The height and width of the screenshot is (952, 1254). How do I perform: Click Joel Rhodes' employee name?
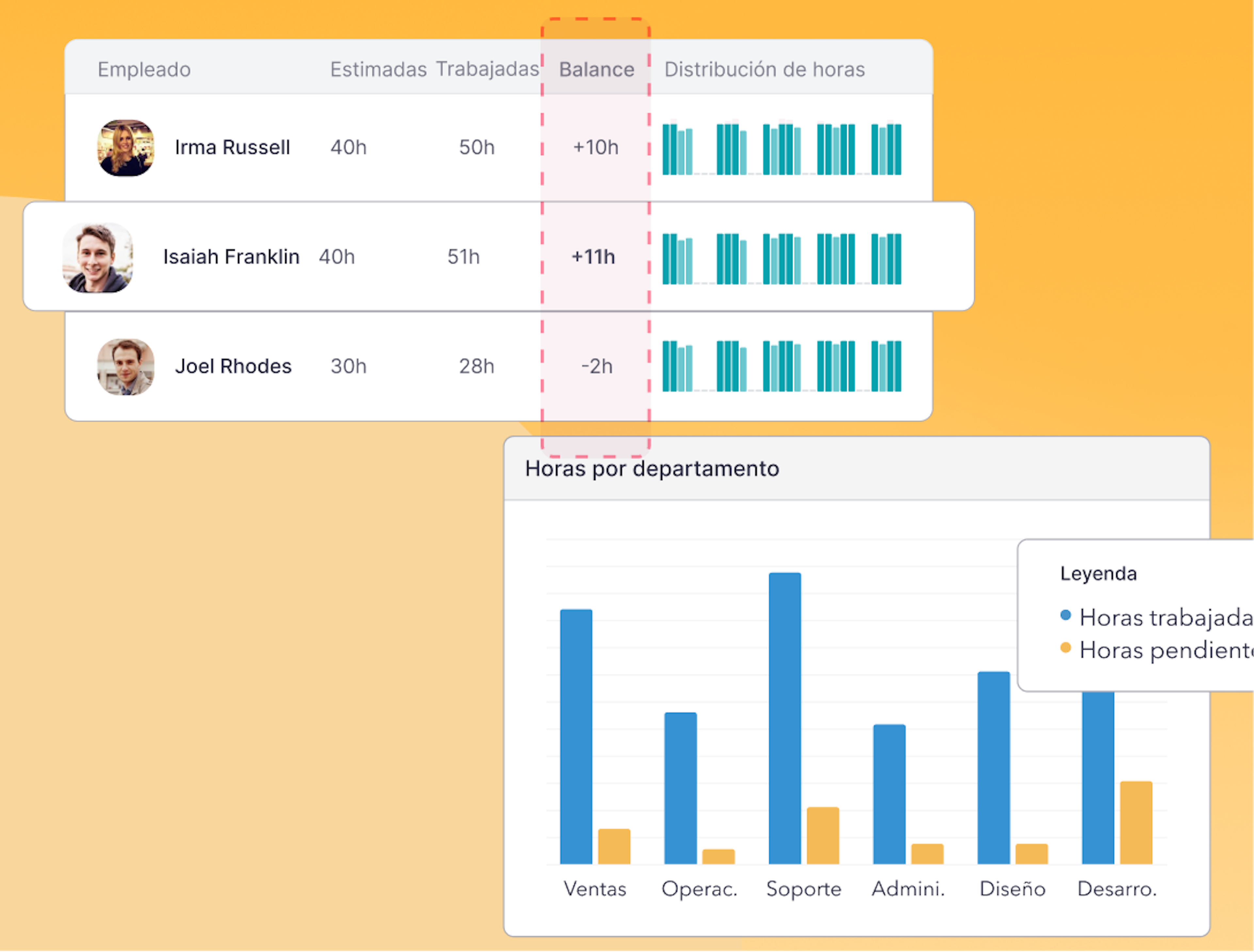click(x=233, y=366)
